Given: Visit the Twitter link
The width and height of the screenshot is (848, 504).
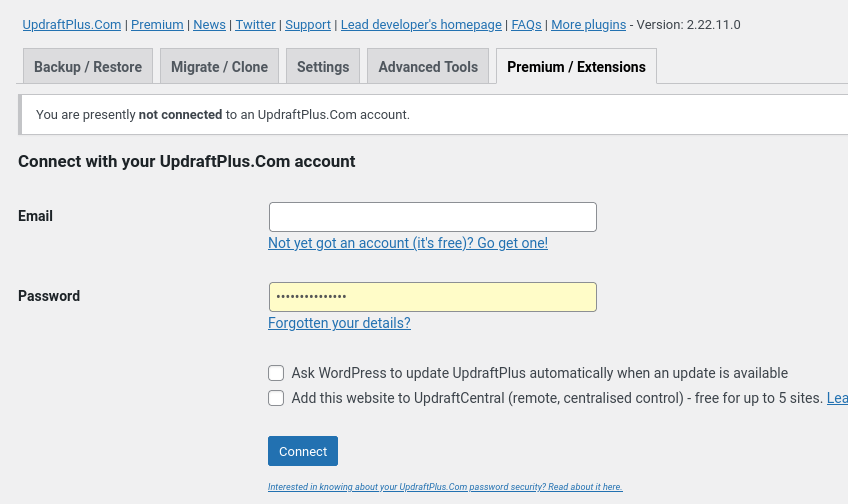Looking at the screenshot, I should tap(255, 24).
